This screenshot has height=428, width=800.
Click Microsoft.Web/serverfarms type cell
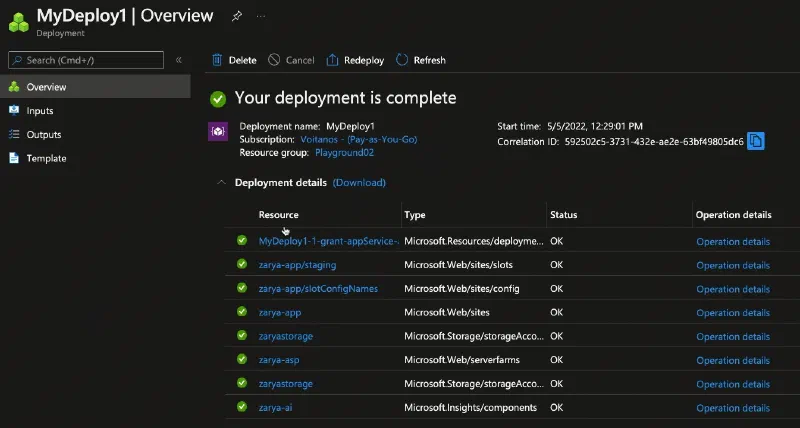coord(462,360)
